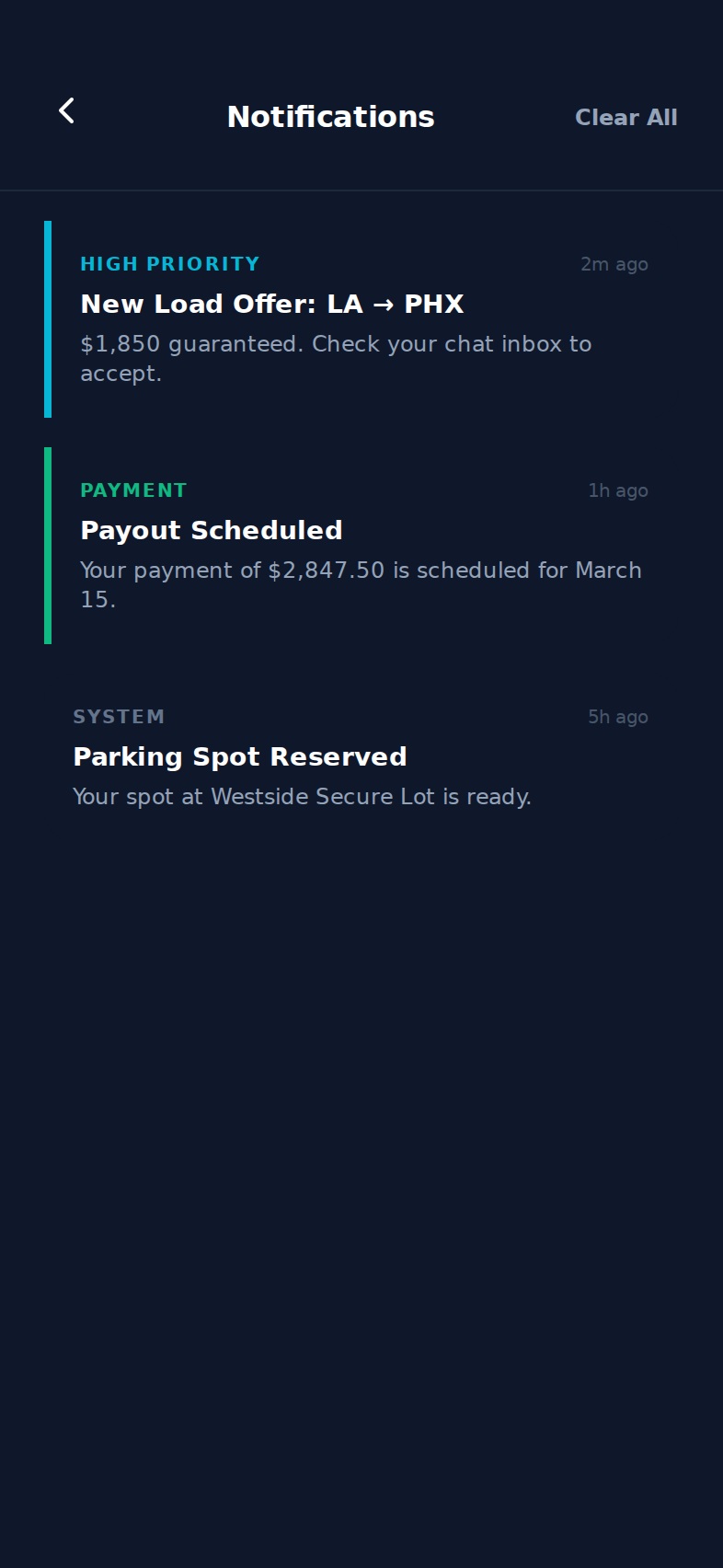Screen dimensions: 723x1568
Task: Click the LA → PHX load offer title
Action: coord(272,304)
